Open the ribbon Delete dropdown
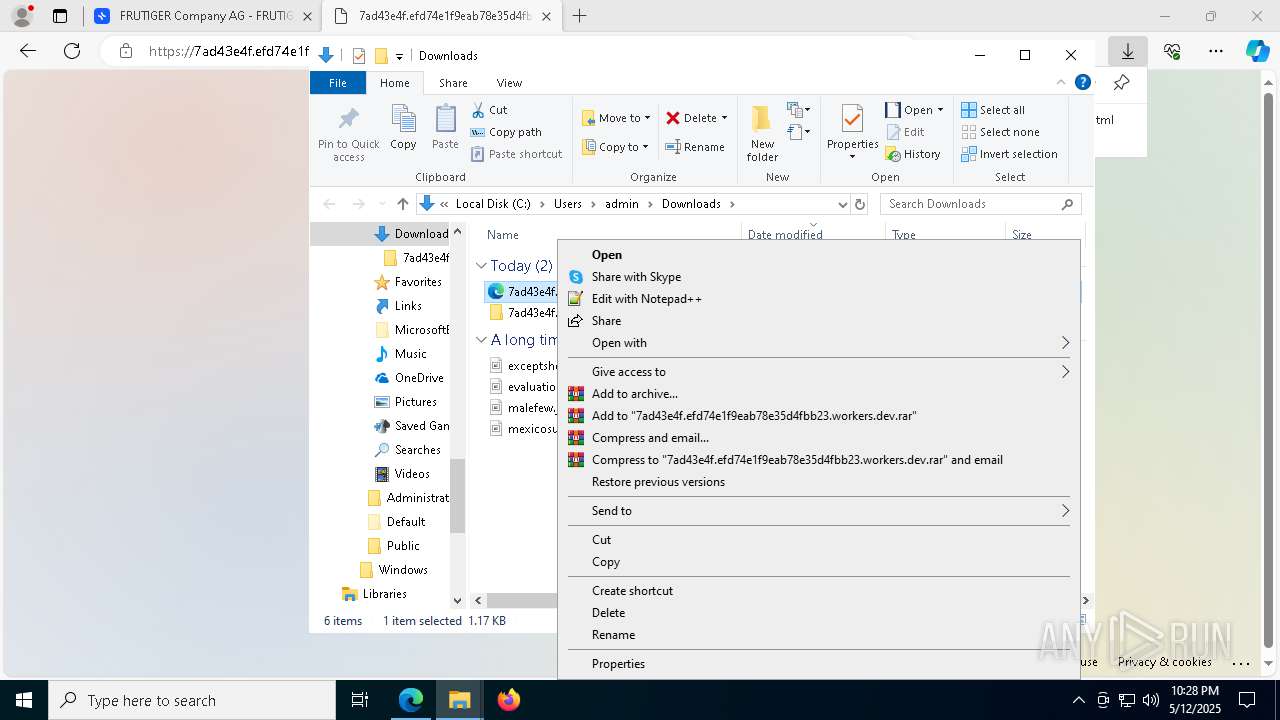This screenshot has width=1280, height=720. (697, 118)
